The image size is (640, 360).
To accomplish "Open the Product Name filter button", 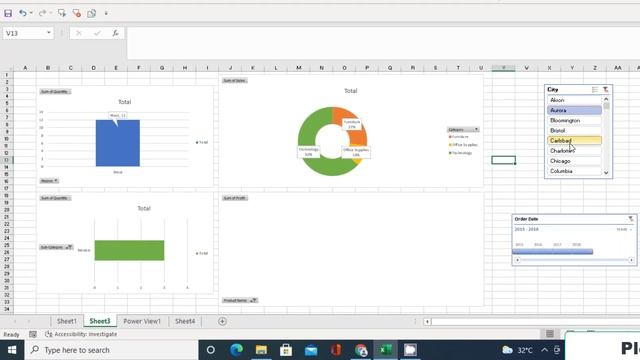I will tap(240, 300).
